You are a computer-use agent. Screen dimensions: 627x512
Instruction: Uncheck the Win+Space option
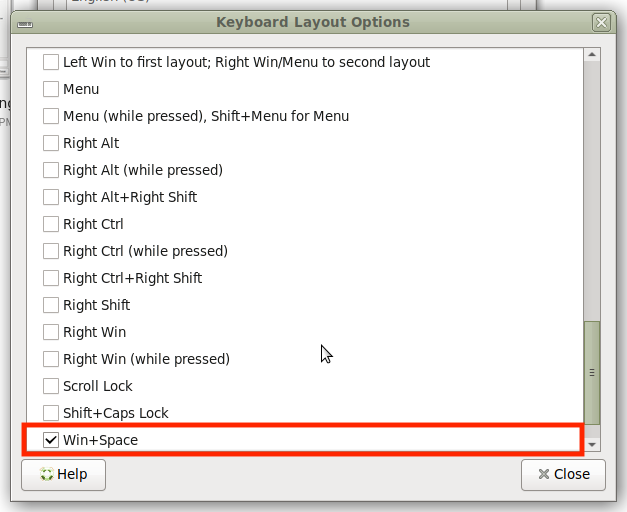point(51,440)
